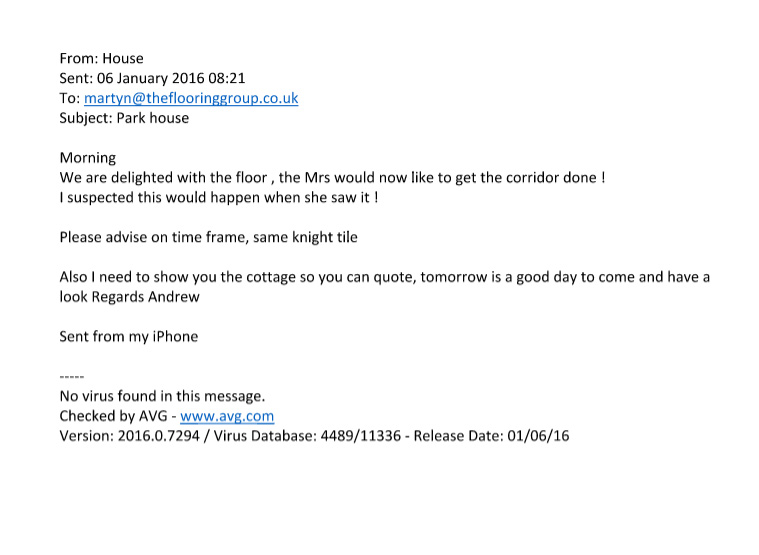Open the martyn@theflooringgroup.co.uk email link
Image resolution: width=759 pixels, height=555 pixels.
(x=191, y=98)
